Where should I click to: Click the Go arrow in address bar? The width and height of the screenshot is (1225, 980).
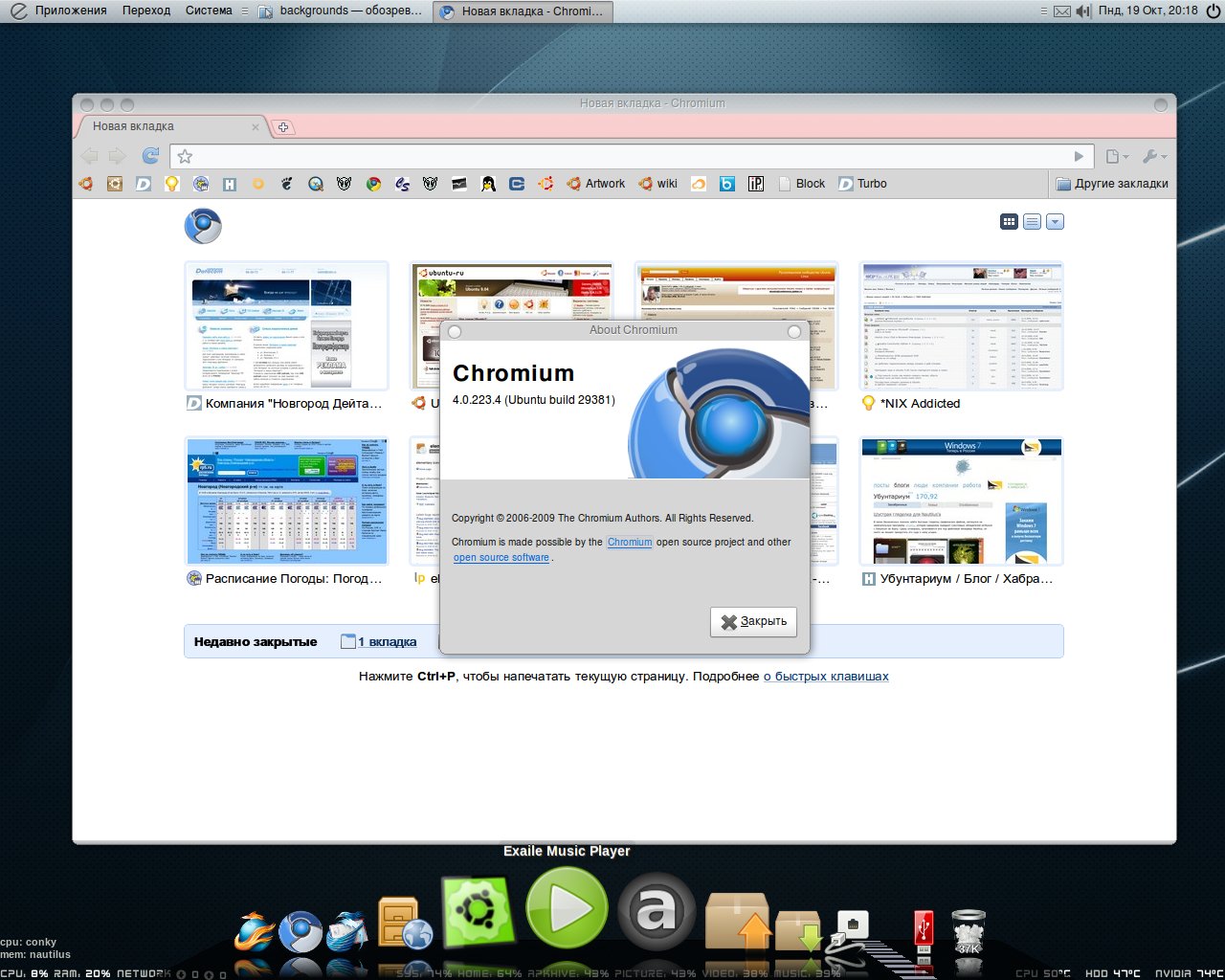coord(1080,156)
